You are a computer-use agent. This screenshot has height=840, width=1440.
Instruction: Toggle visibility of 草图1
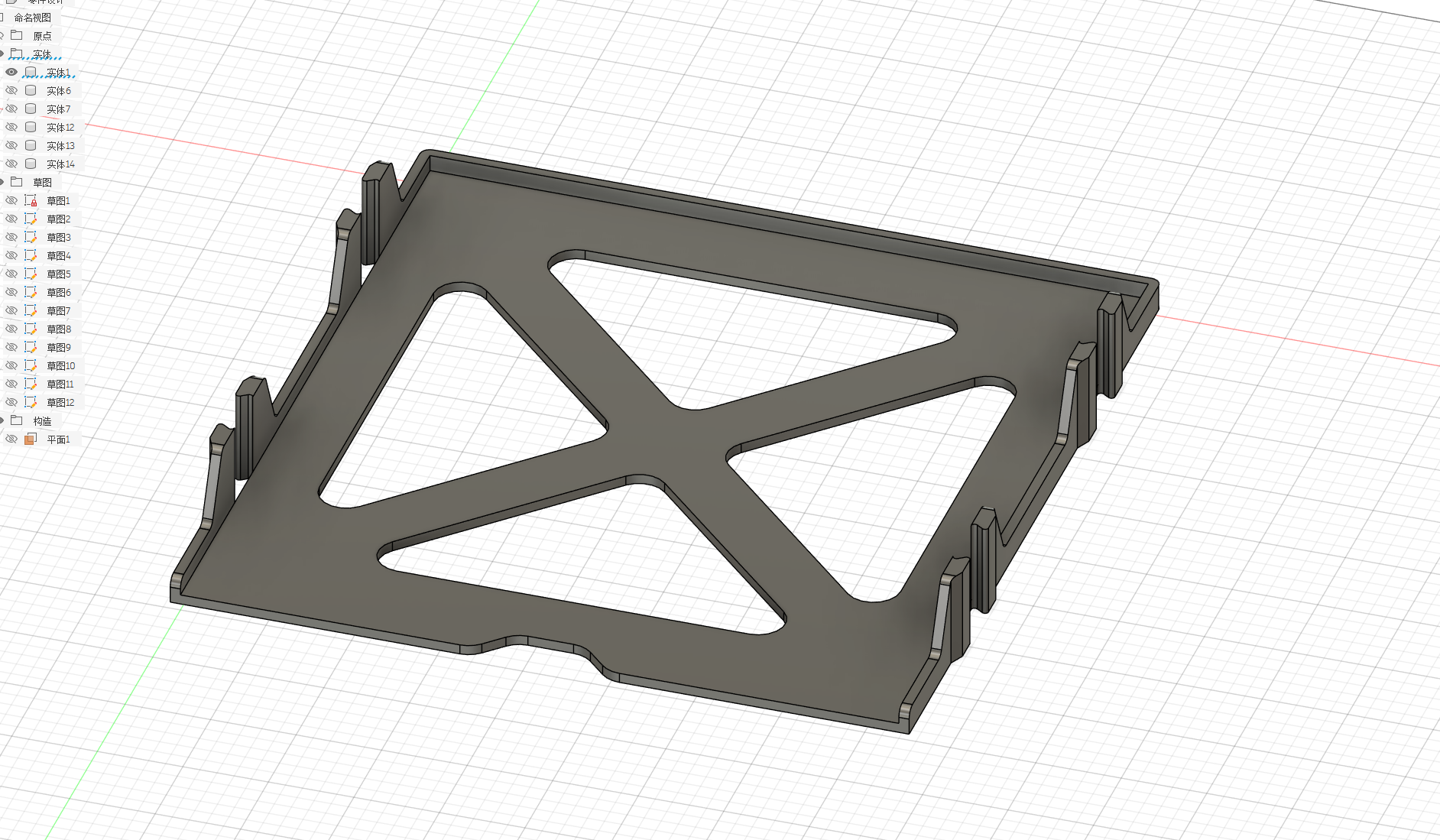pos(11,200)
